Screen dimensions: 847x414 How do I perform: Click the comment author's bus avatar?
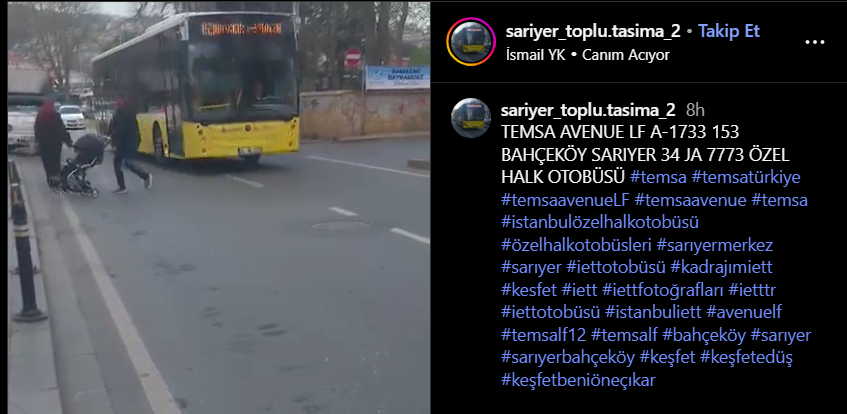[x=471, y=118]
